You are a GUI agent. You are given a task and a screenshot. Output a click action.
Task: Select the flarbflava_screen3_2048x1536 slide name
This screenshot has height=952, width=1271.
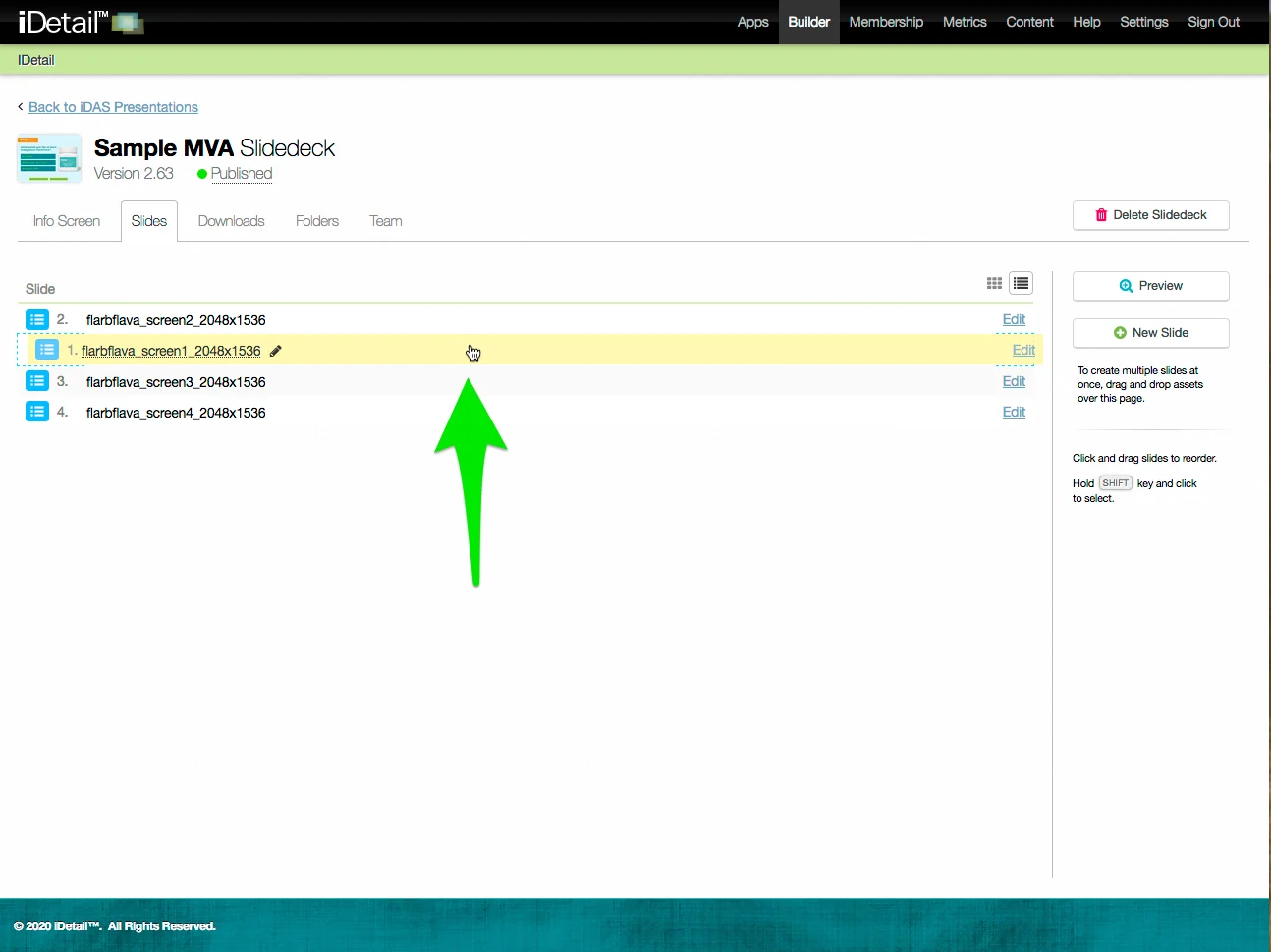(176, 382)
